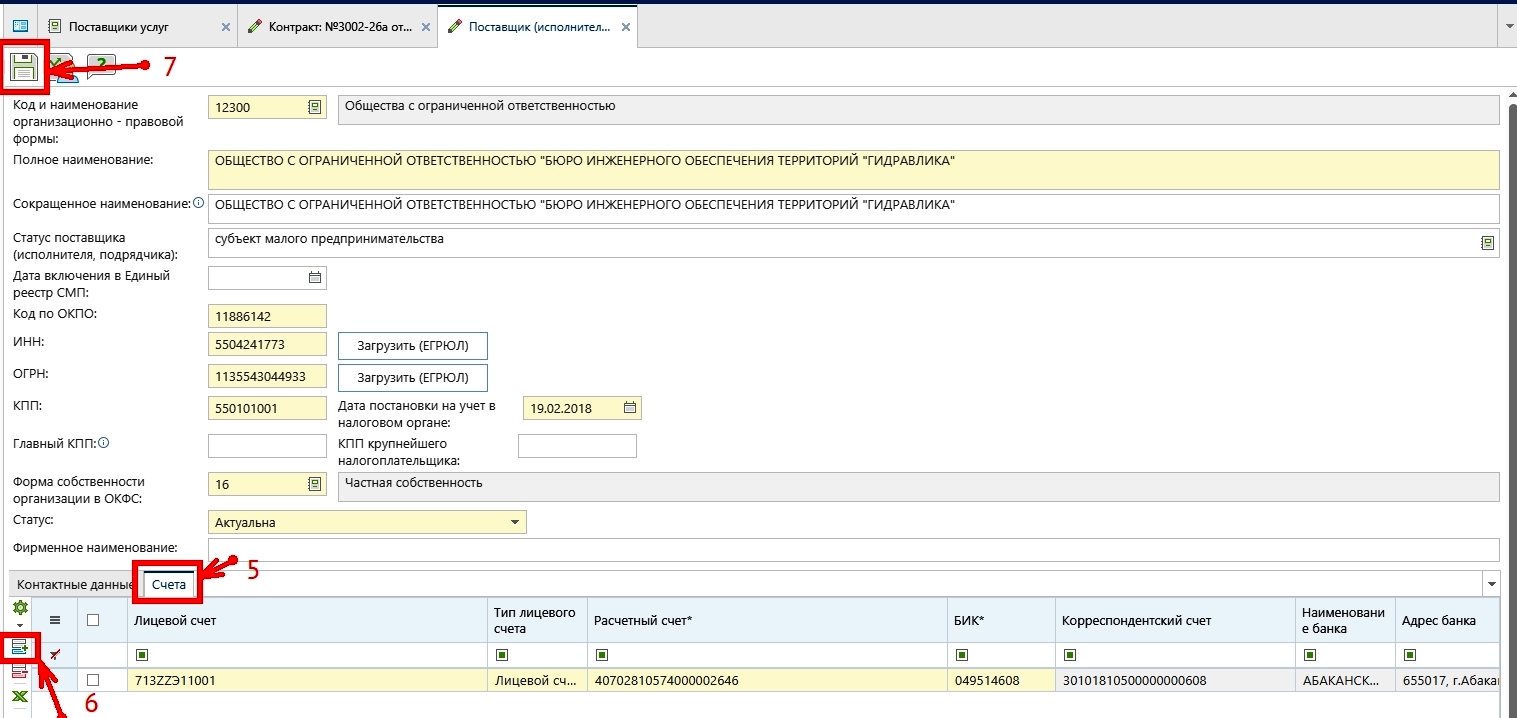Screen dimensions: 1517x718
Task: Click the hamburger column menu icon in table header
Action: coord(55,620)
